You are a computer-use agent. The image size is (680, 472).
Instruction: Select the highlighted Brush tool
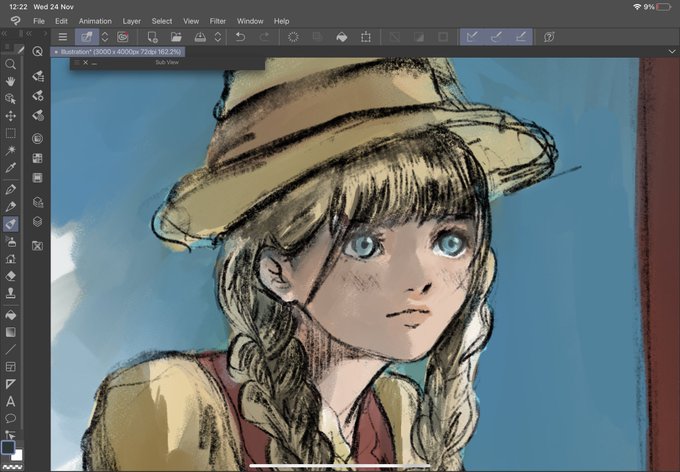point(10,224)
